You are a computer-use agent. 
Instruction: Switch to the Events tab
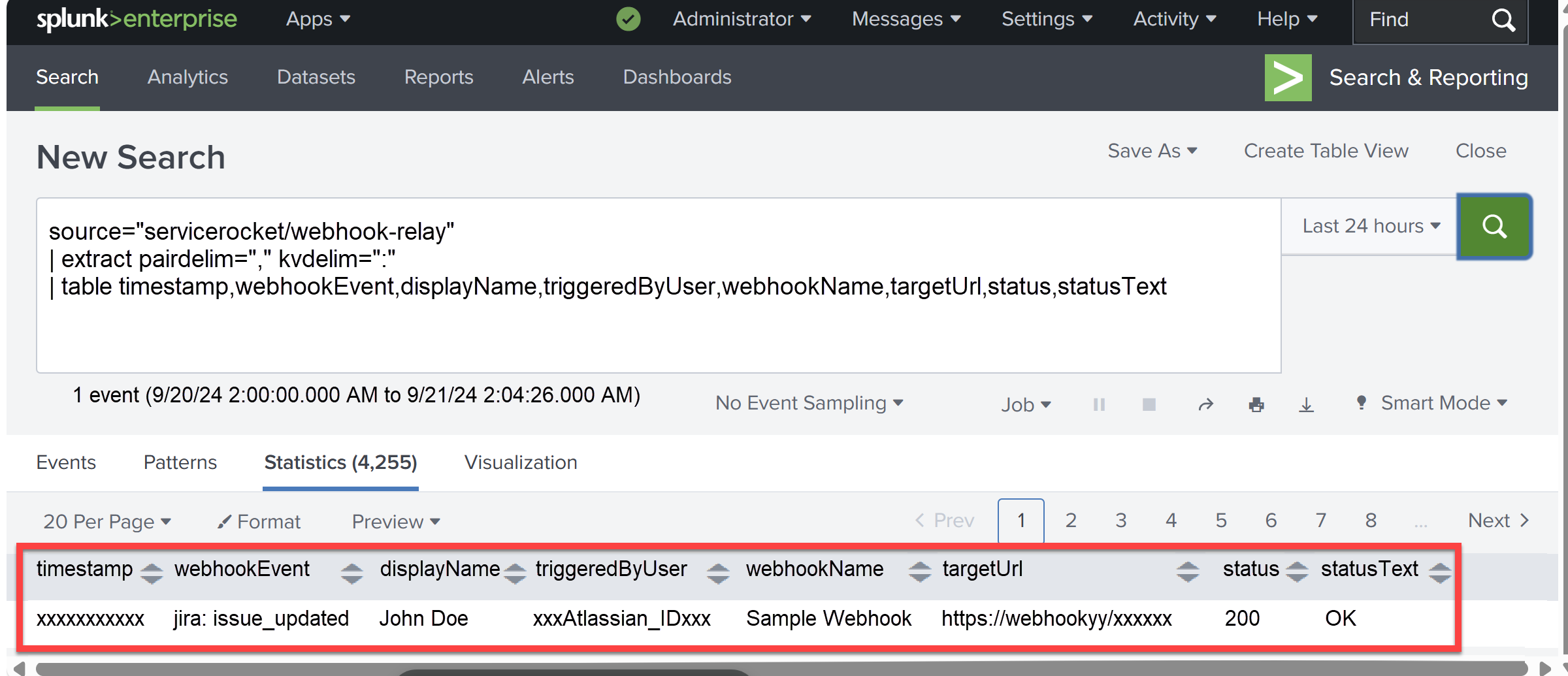click(x=66, y=462)
